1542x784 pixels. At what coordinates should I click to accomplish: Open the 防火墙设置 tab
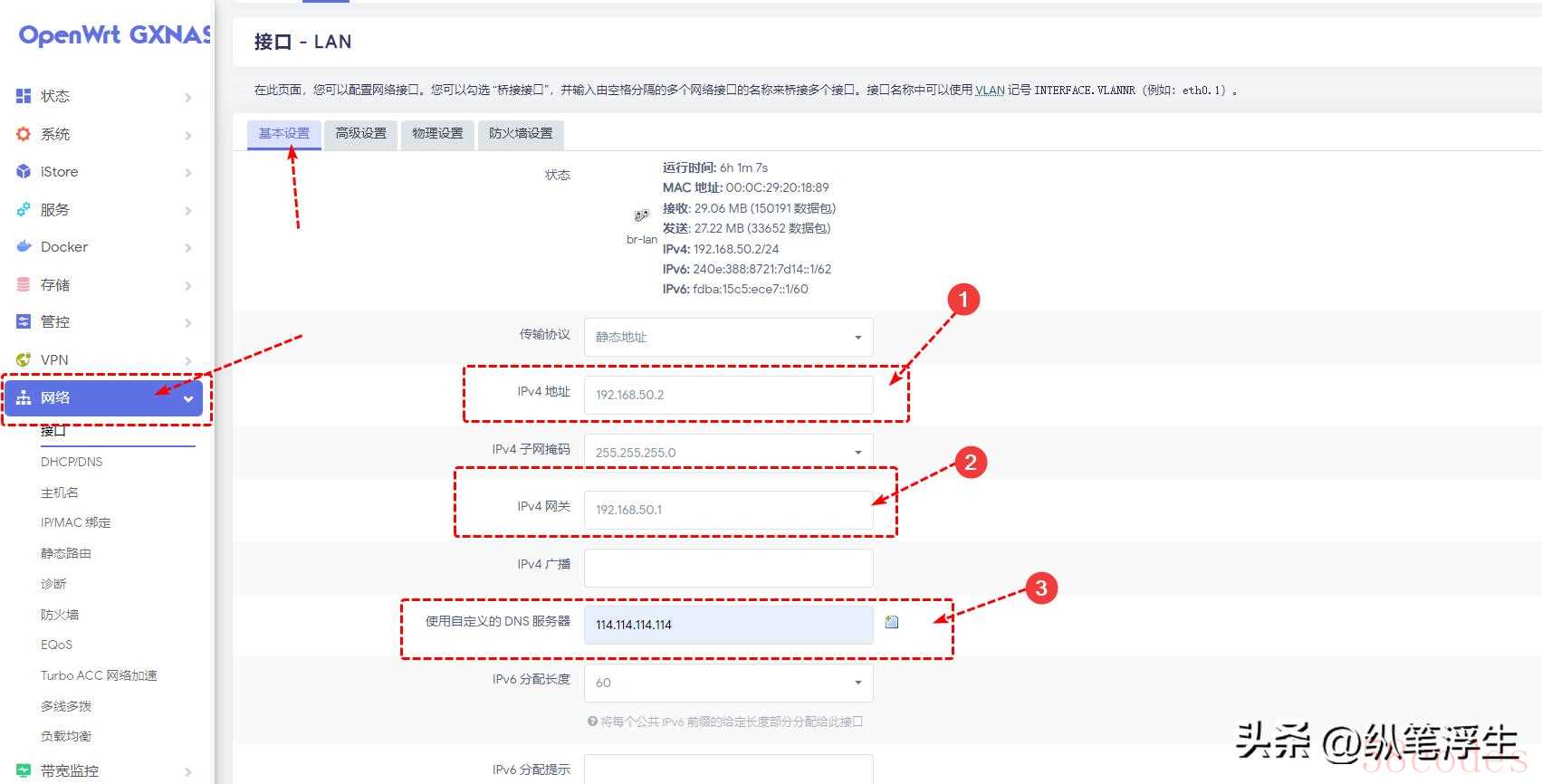[521, 133]
